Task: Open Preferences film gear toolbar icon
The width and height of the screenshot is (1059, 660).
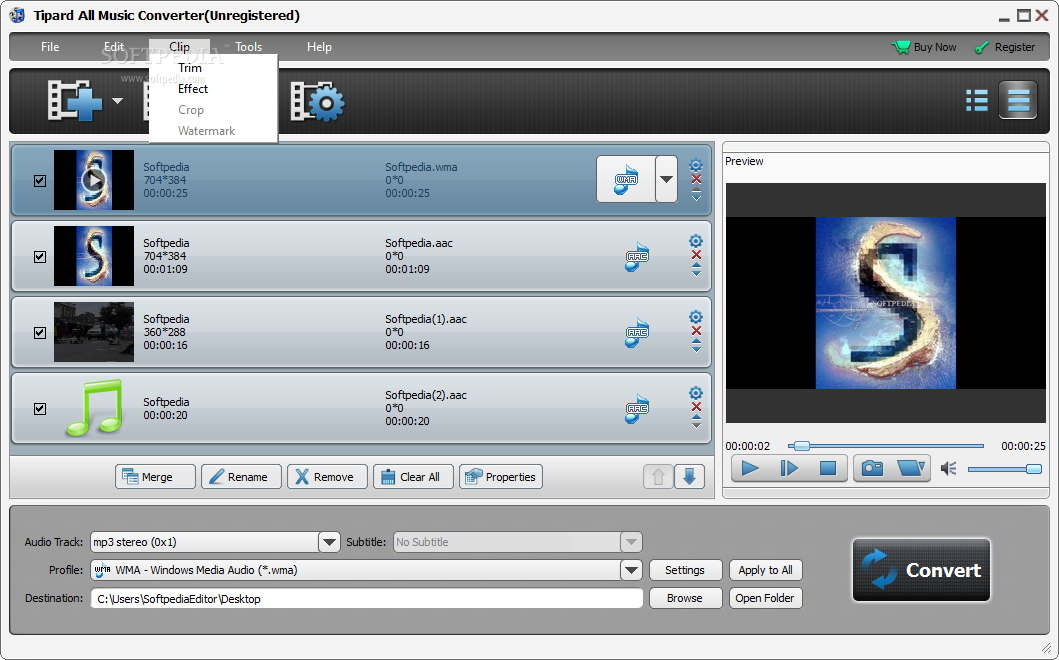Action: click(x=317, y=101)
